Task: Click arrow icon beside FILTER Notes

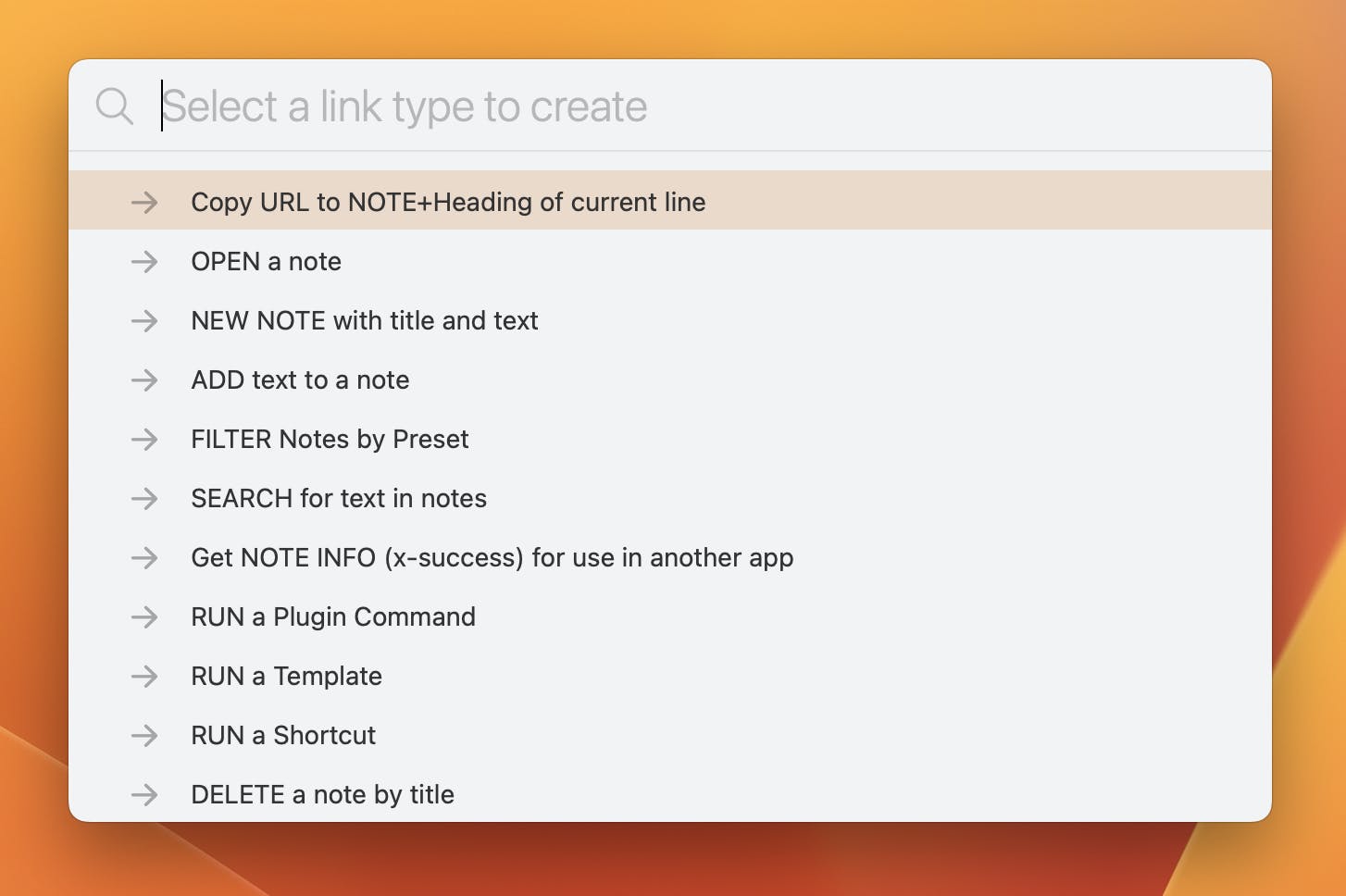Action: coord(144,439)
